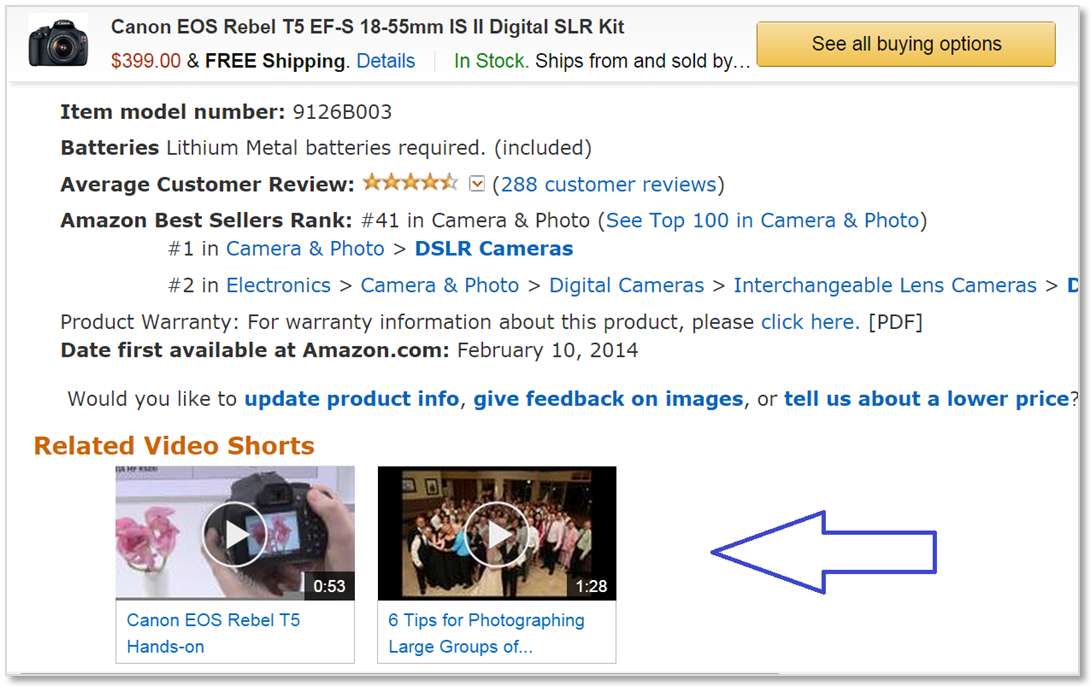Open shipping Details link
1091x686 pixels.
click(385, 61)
